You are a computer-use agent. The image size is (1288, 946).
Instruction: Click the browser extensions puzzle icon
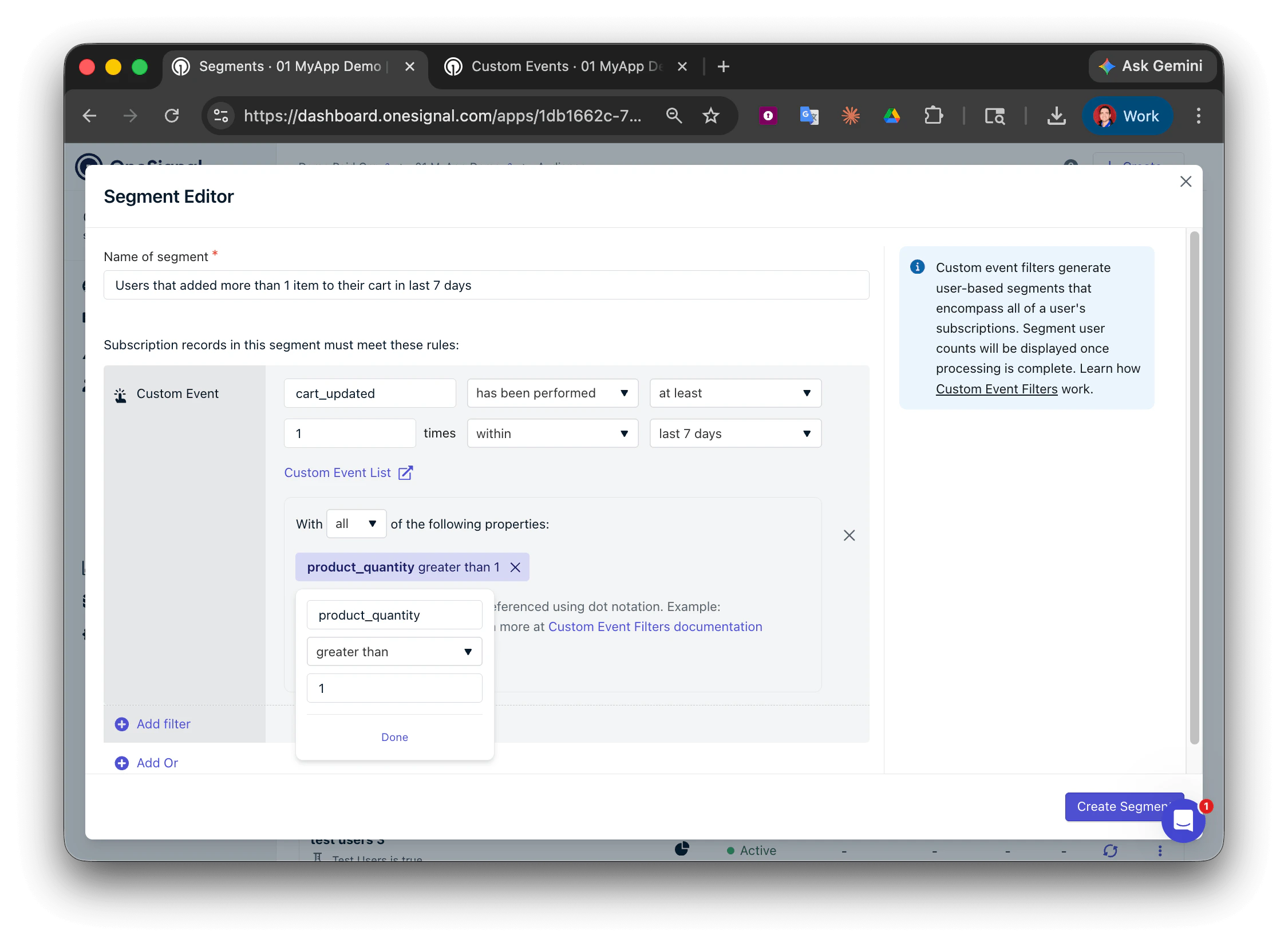[x=933, y=115]
